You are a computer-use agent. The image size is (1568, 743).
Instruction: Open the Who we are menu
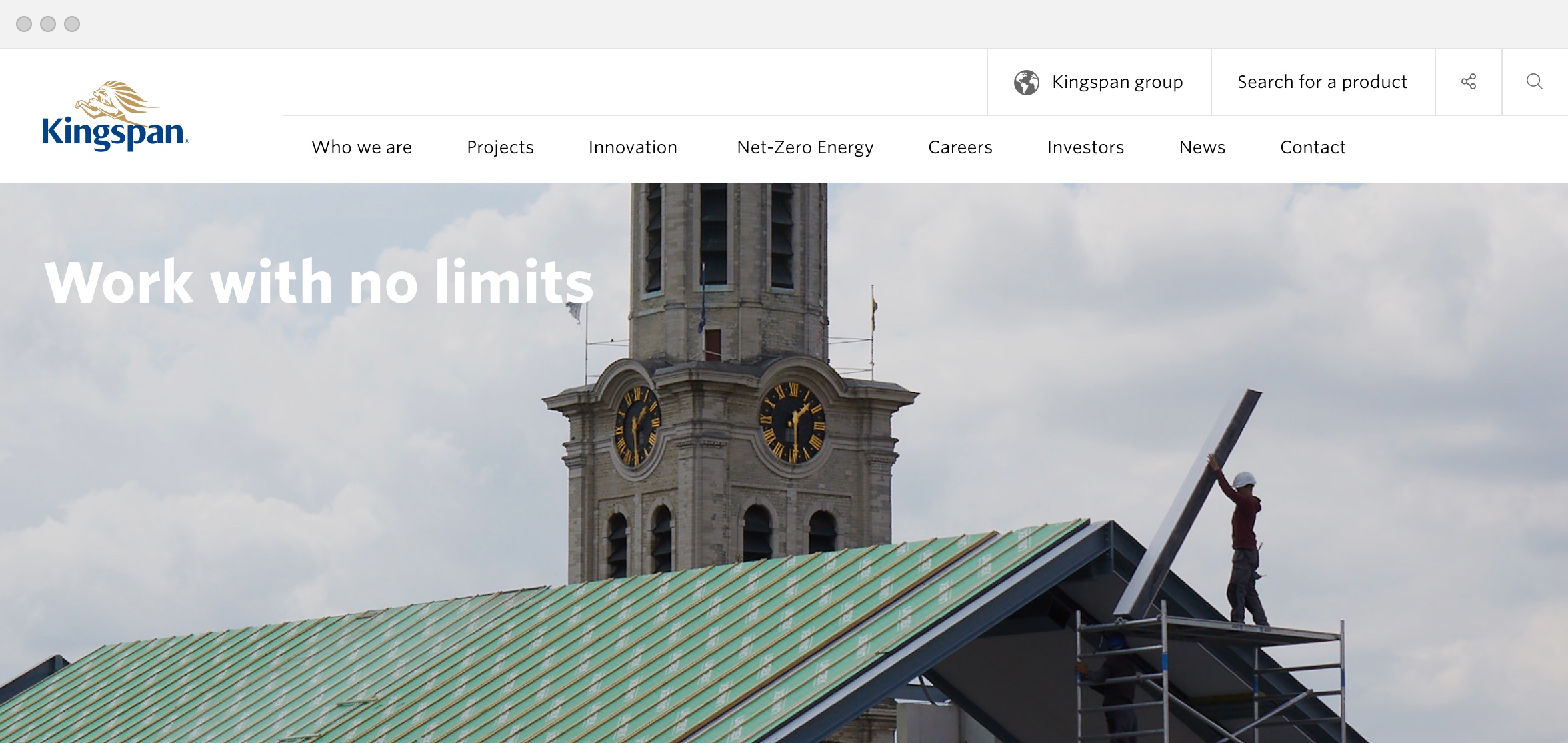361,147
